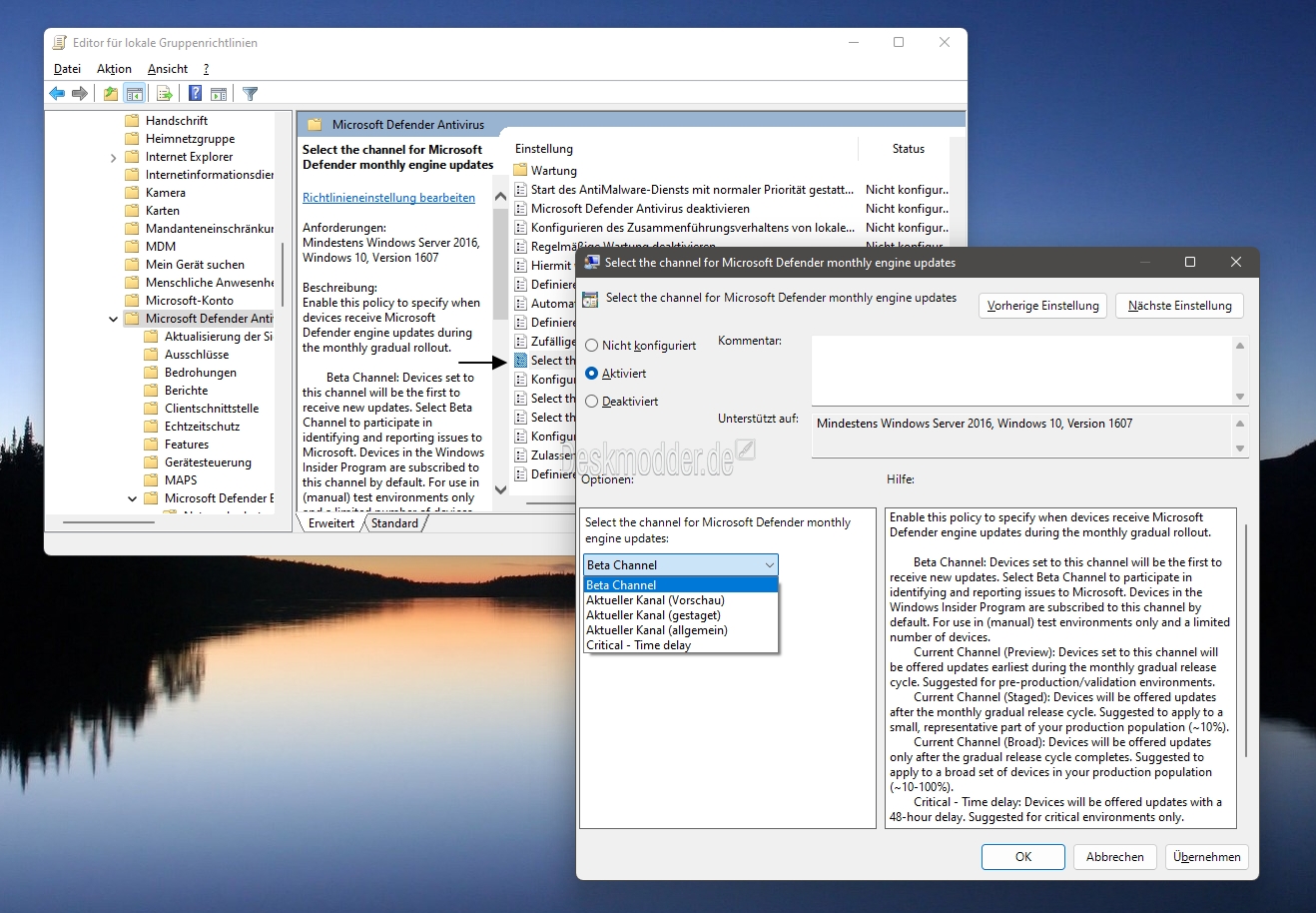Click policy icon of Konfigurieren des Zusammenführungsverhaltens row
The width and height of the screenshot is (1316, 913).
520,228
